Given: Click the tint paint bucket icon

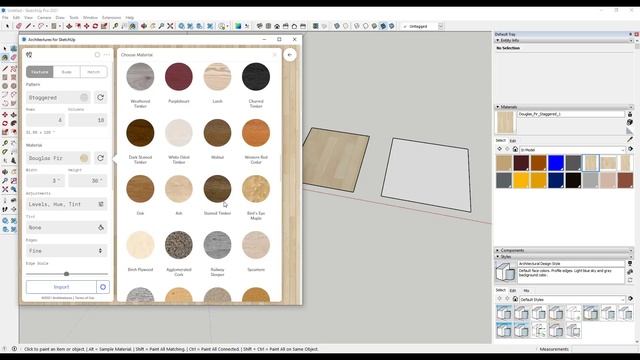Looking at the screenshot, I should coord(101,227).
